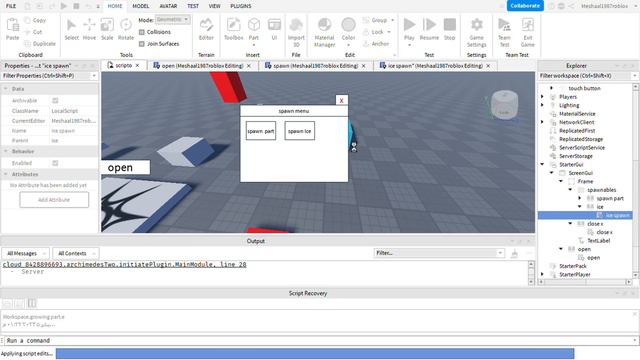The width and height of the screenshot is (640, 360).
Task: Collapse the Attributes properties section
Action: coord(6,174)
